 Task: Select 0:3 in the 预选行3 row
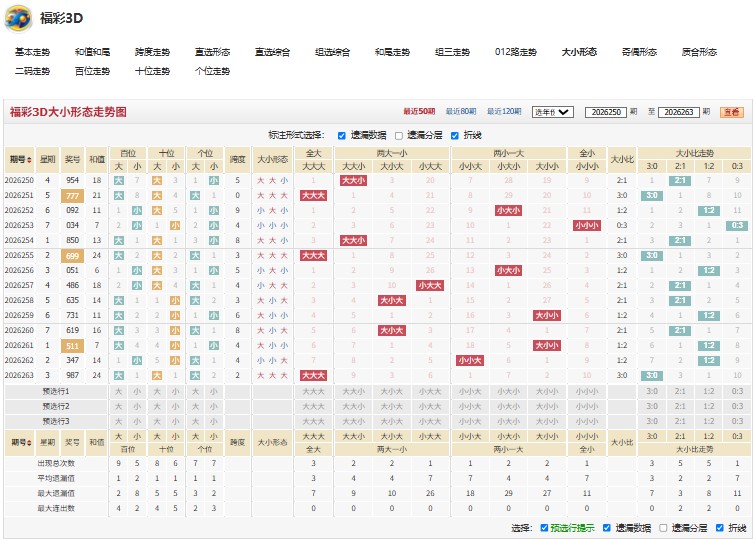click(x=737, y=421)
